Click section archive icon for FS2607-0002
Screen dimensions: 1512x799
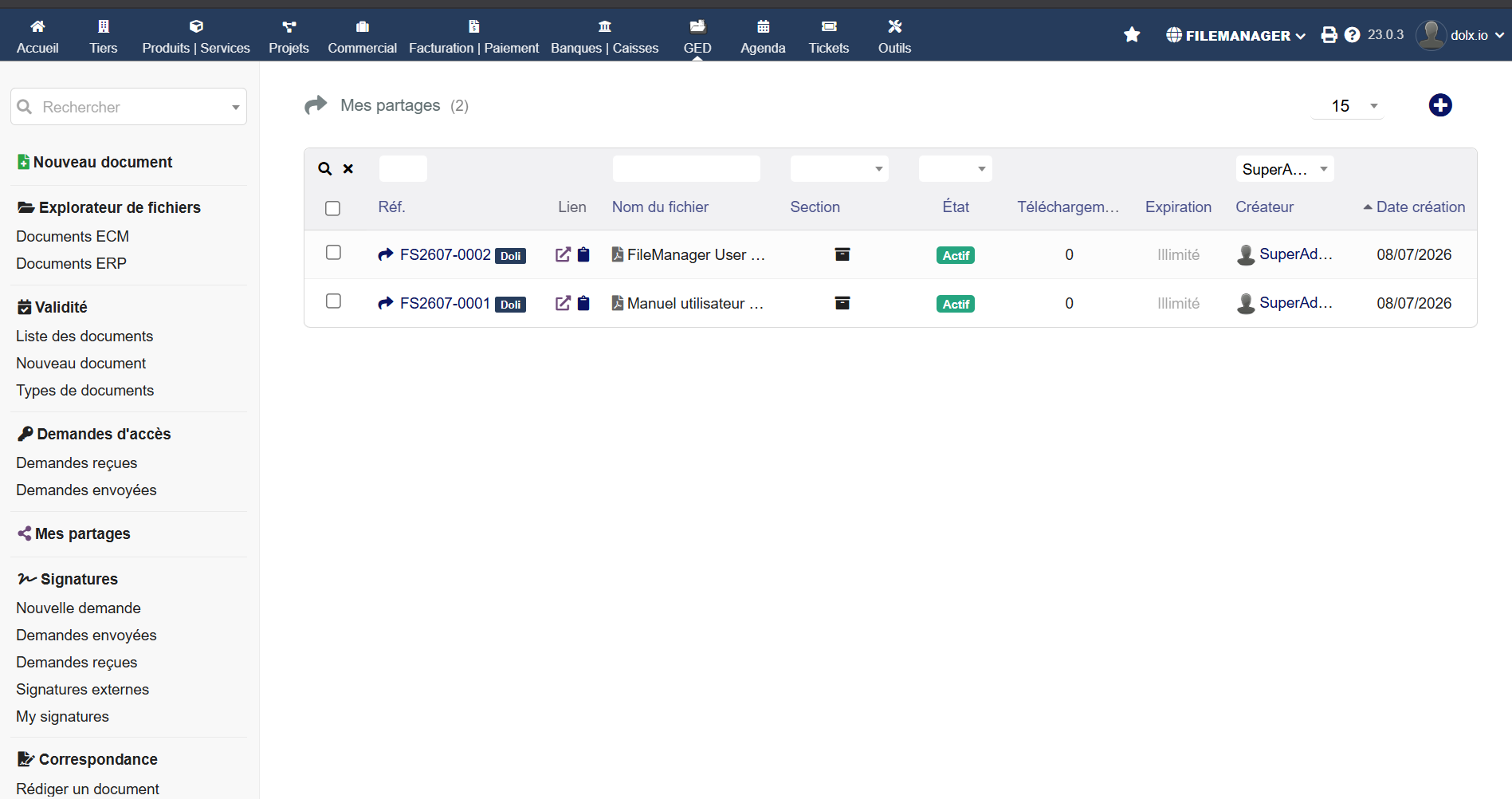pyautogui.click(x=842, y=254)
